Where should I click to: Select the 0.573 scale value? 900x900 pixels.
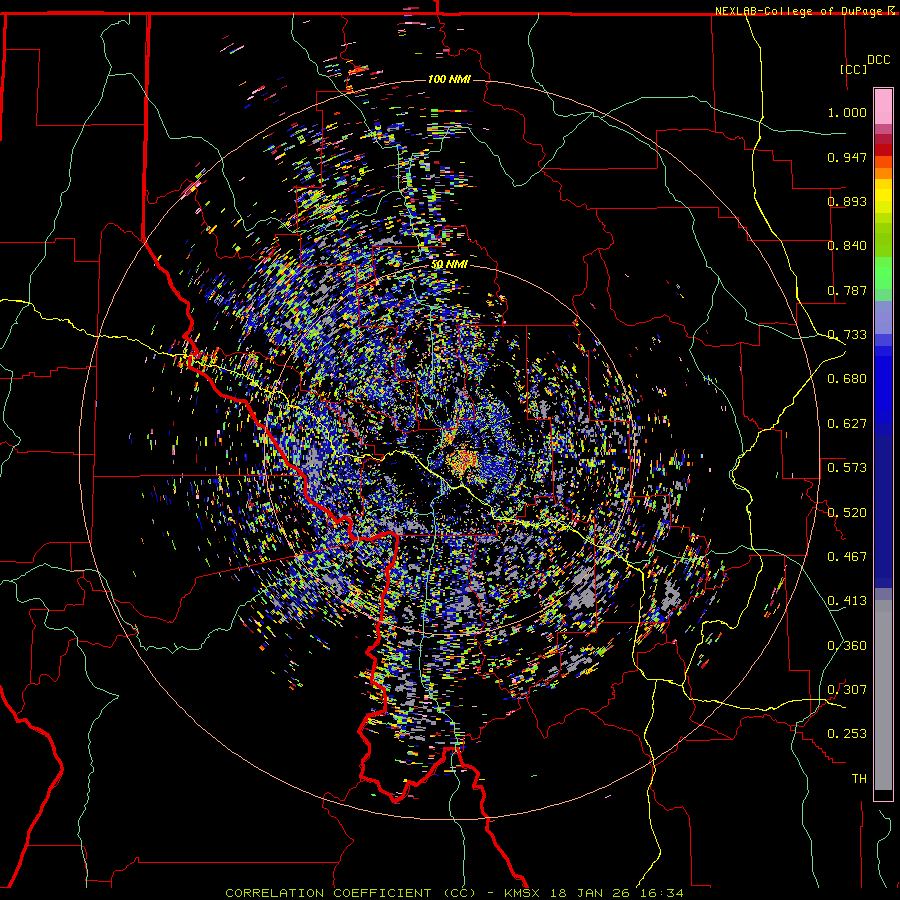coord(847,468)
